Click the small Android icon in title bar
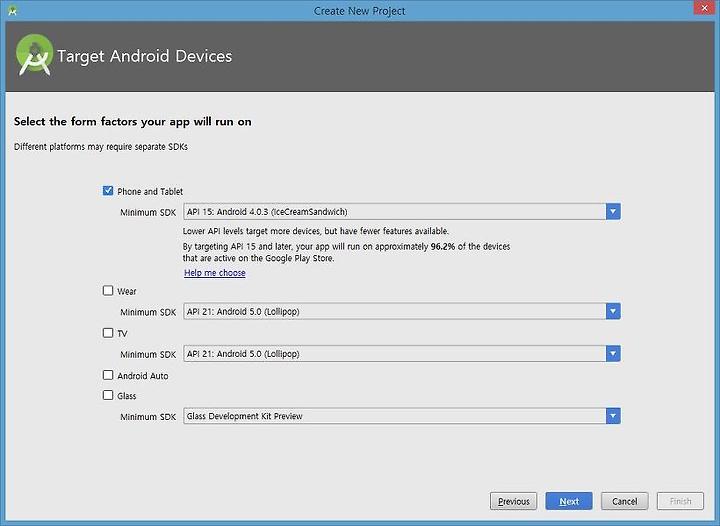This screenshot has height=526, width=720. (x=12, y=11)
